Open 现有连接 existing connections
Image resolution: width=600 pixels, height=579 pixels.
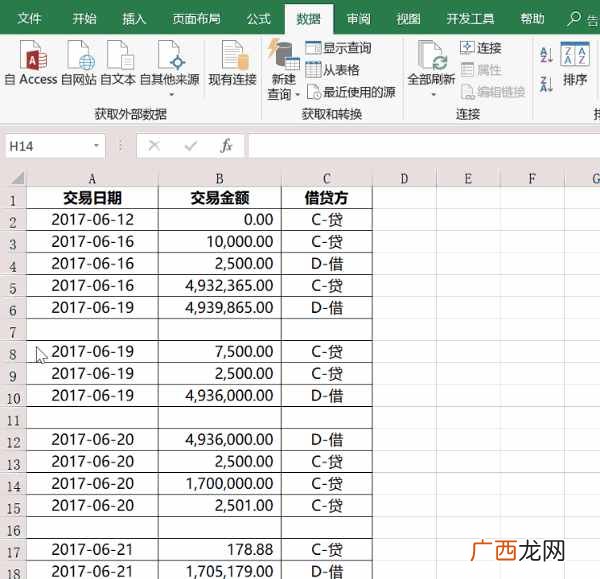[233, 63]
